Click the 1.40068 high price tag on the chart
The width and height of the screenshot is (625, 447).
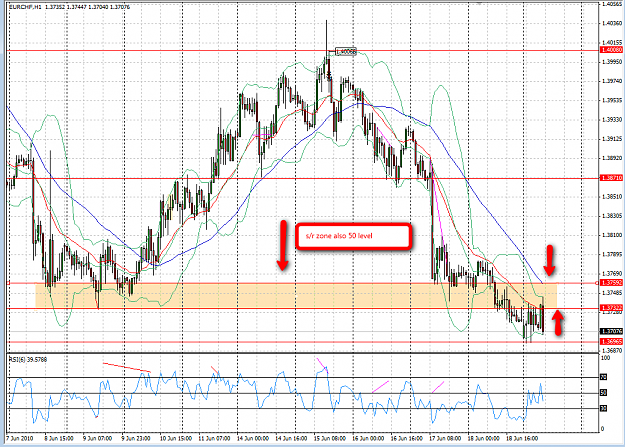[346, 51]
